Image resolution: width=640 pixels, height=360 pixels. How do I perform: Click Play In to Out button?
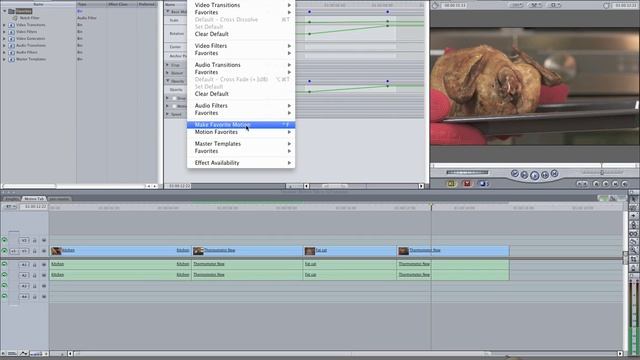(524, 175)
